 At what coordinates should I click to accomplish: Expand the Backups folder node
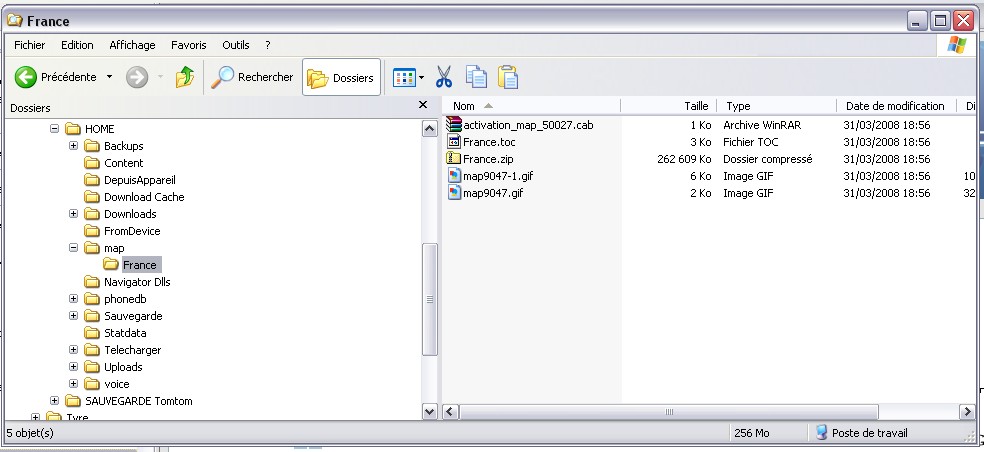(x=73, y=146)
